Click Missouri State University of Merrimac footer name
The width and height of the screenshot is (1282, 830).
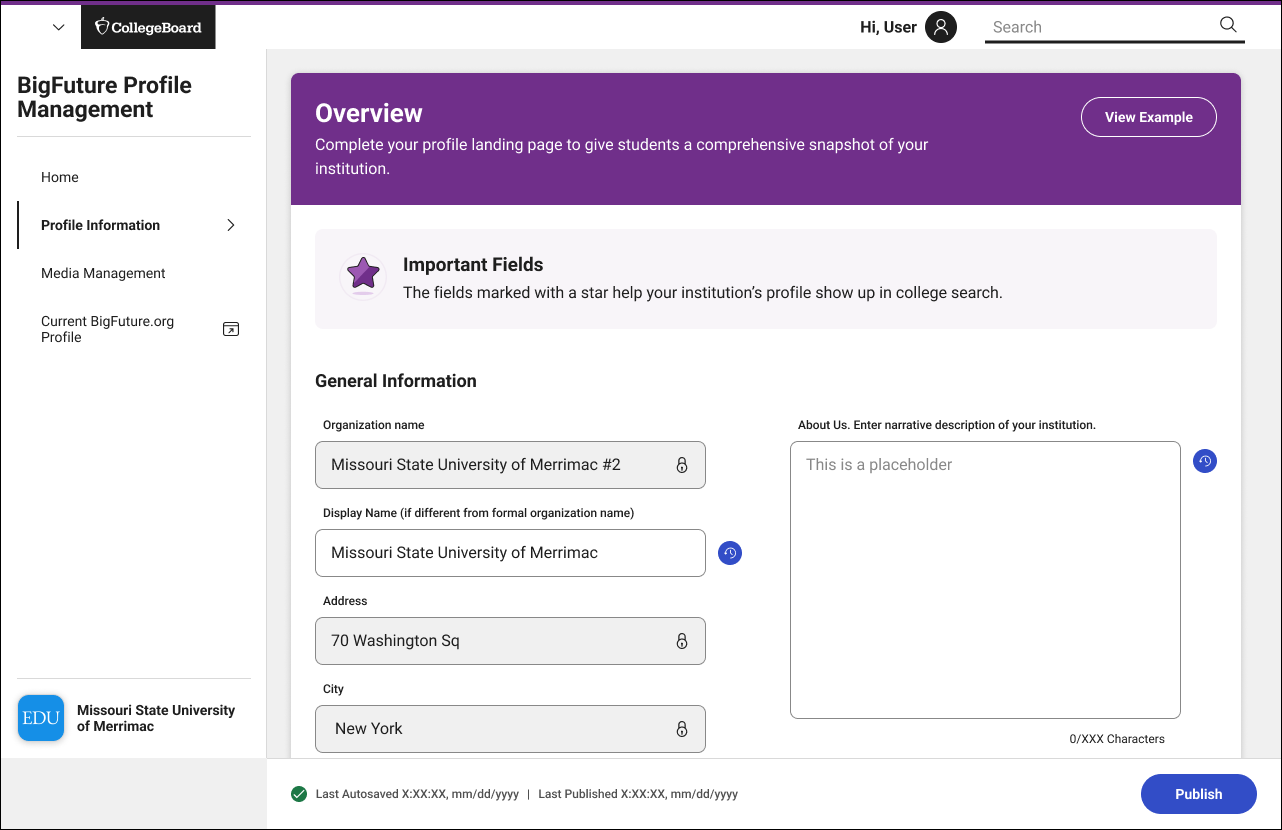click(x=156, y=718)
